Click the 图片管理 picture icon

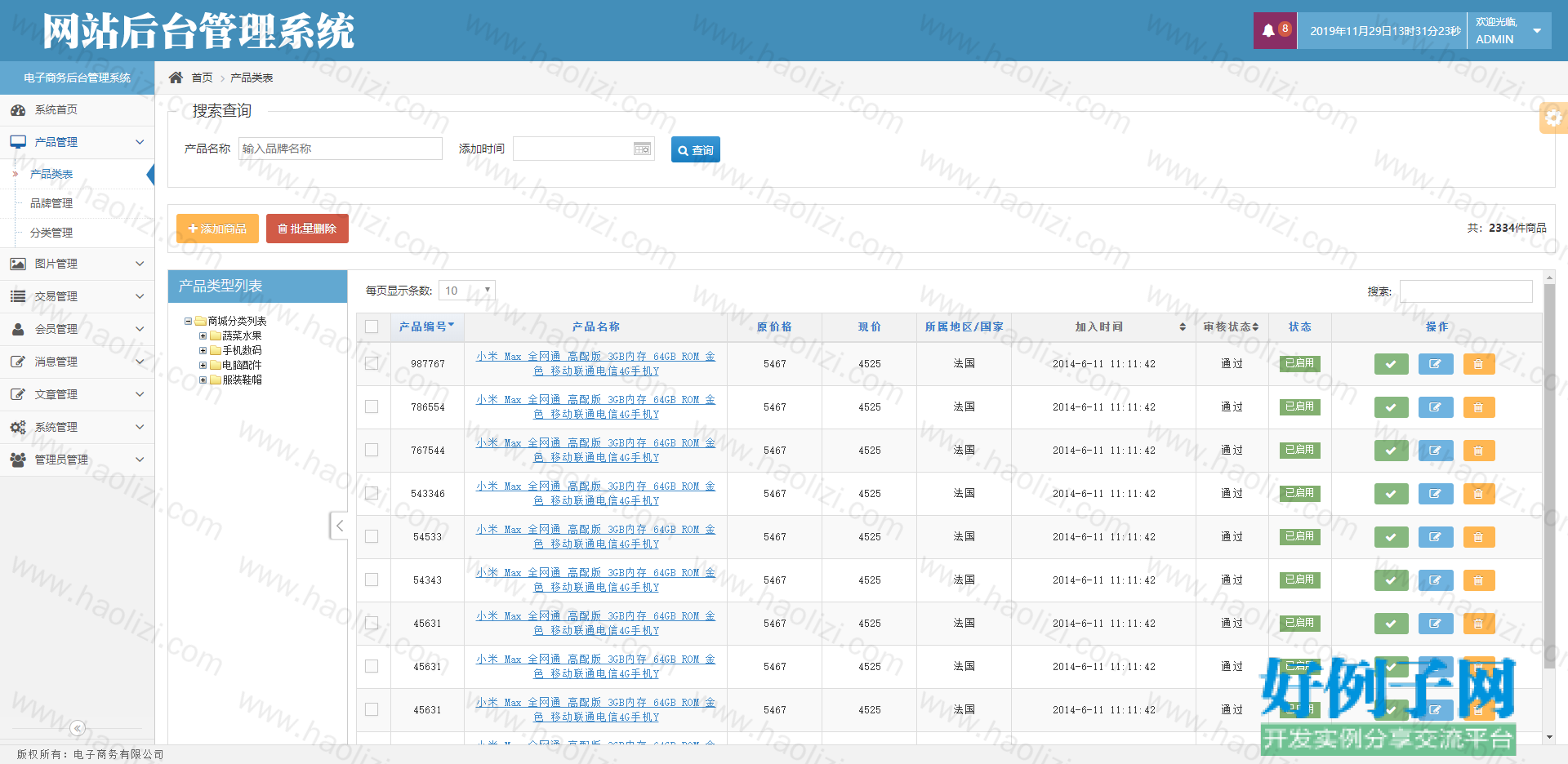pos(18,264)
